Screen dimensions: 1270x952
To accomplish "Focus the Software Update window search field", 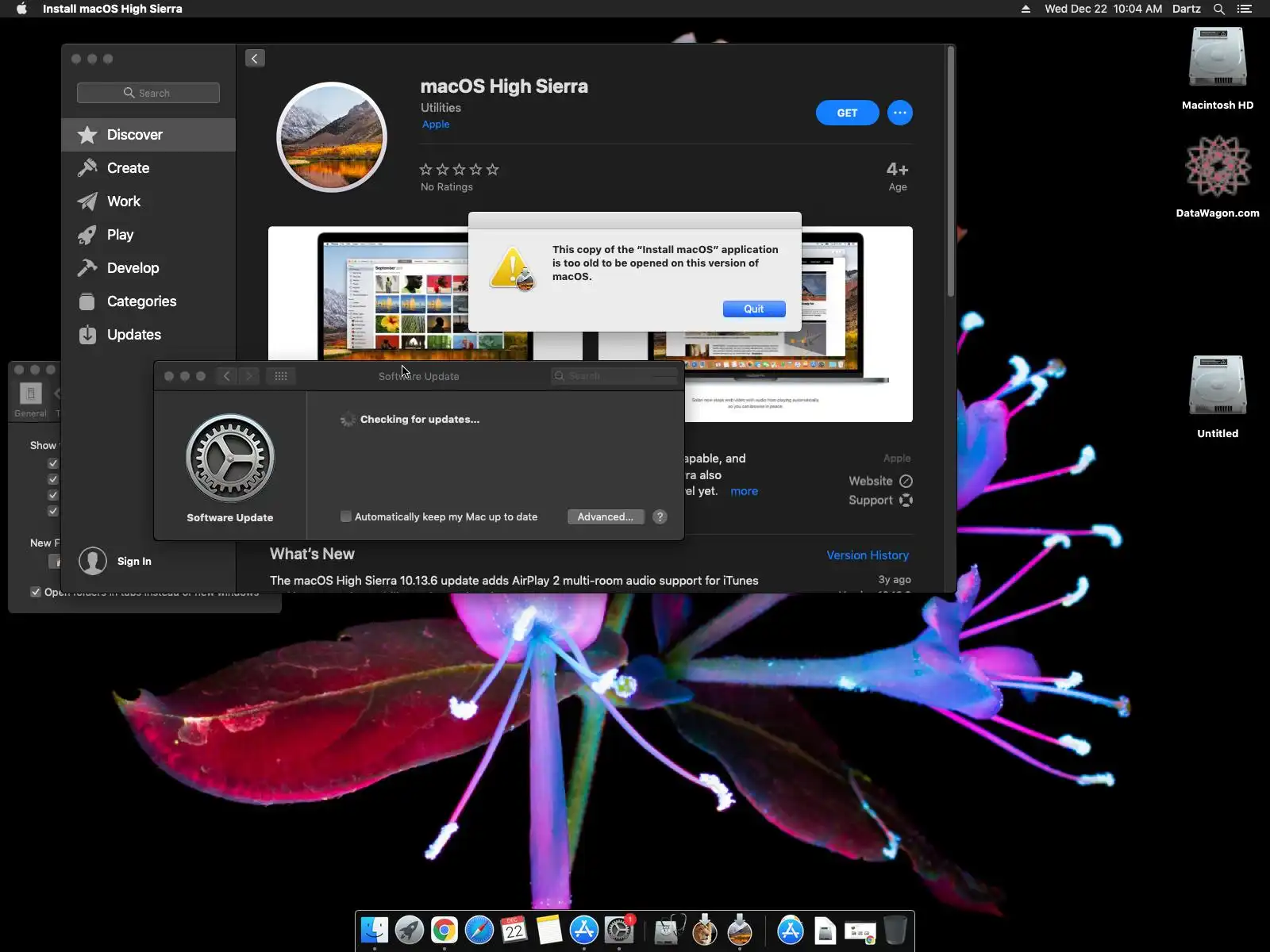I will point(614,376).
